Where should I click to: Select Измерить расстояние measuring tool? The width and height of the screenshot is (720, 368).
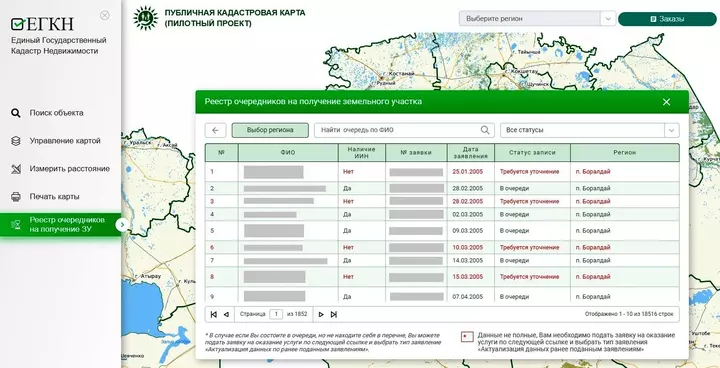click(x=69, y=169)
